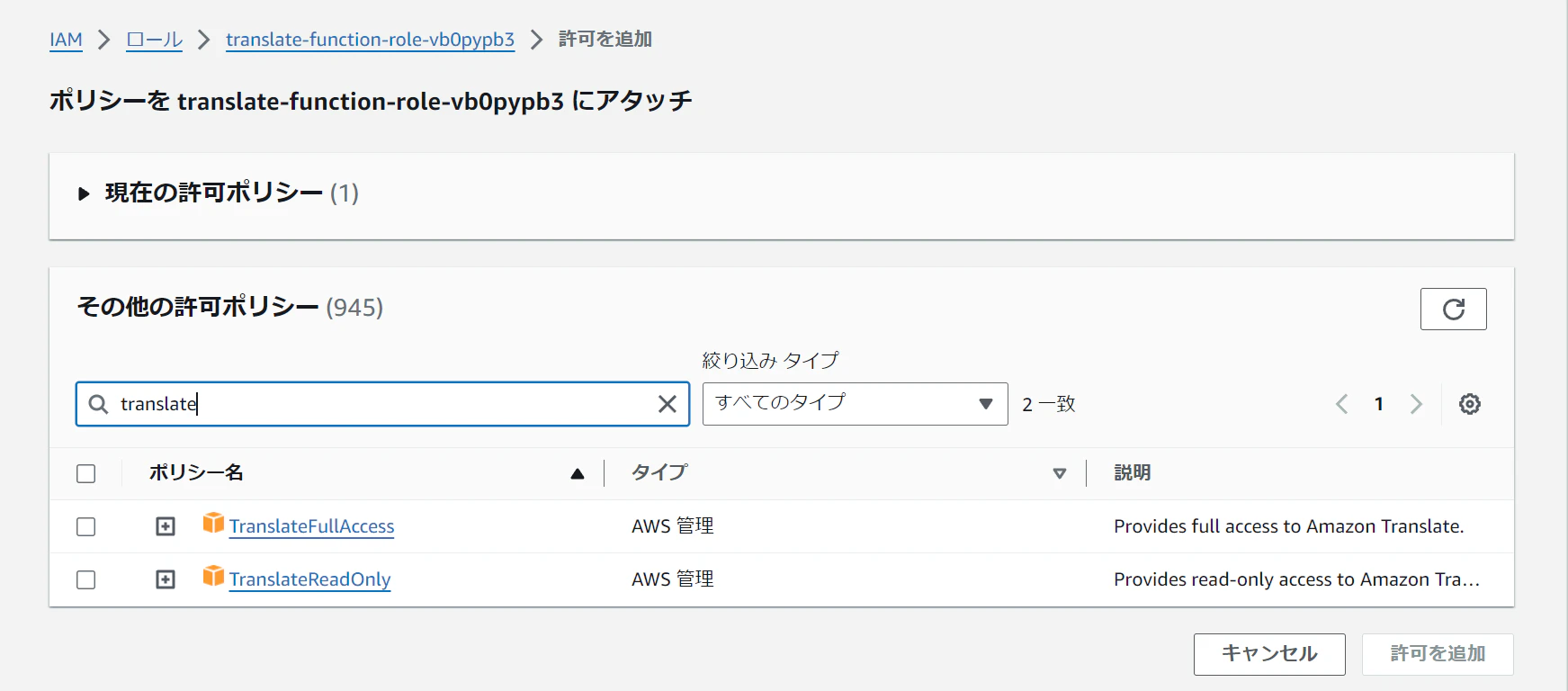Click the 'Provides read-only access' description
Screen dimensions: 1568x691
pyautogui.click(x=1296, y=579)
